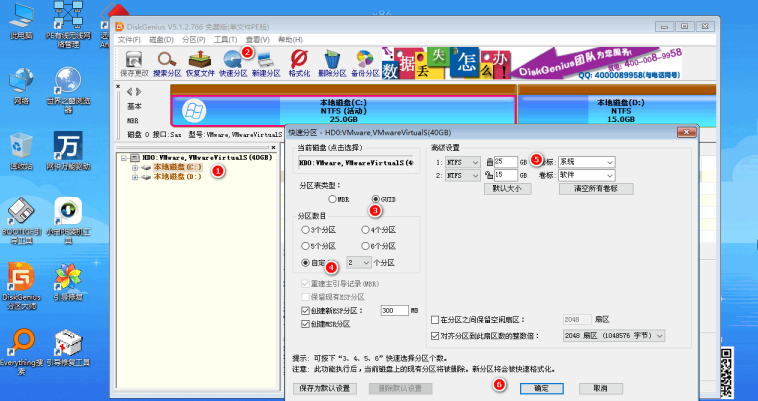Screen dimensions: 758x401
Task: Click the 保存更改 (Save changes) toolbar icon
Action: tap(134, 64)
